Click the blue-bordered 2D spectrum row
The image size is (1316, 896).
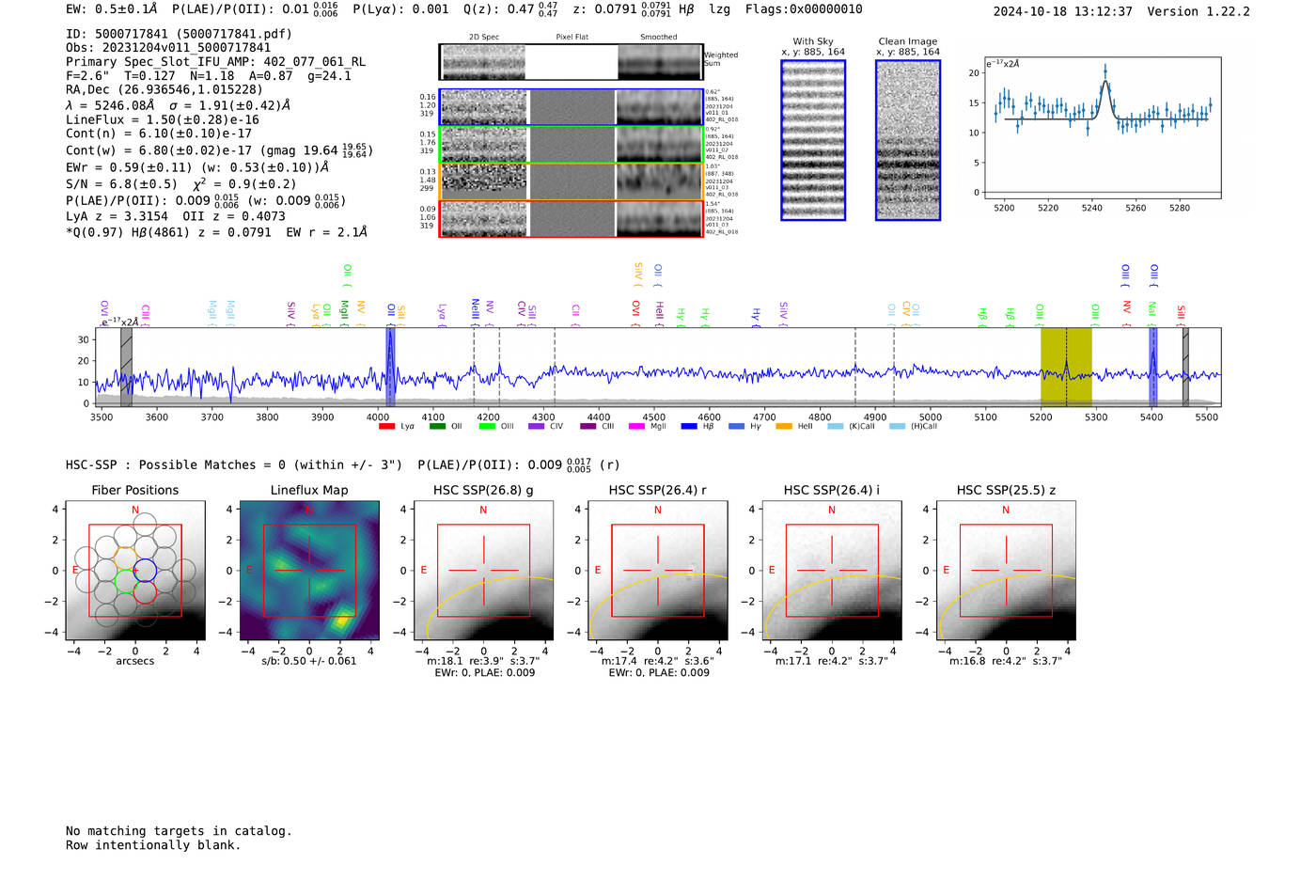point(571,107)
